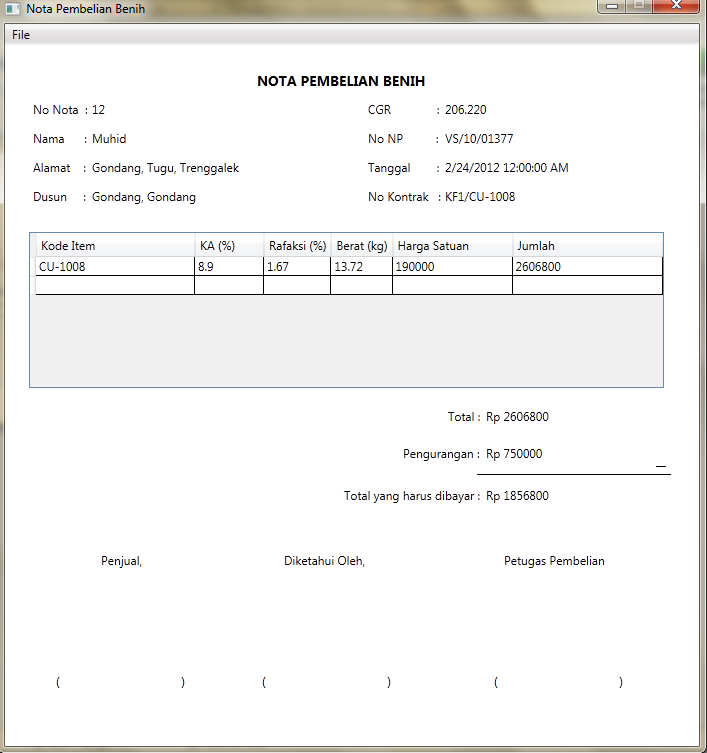Image resolution: width=707 pixels, height=753 pixels.
Task: Click the Jumlah column header
Action: pyautogui.click(x=587, y=246)
